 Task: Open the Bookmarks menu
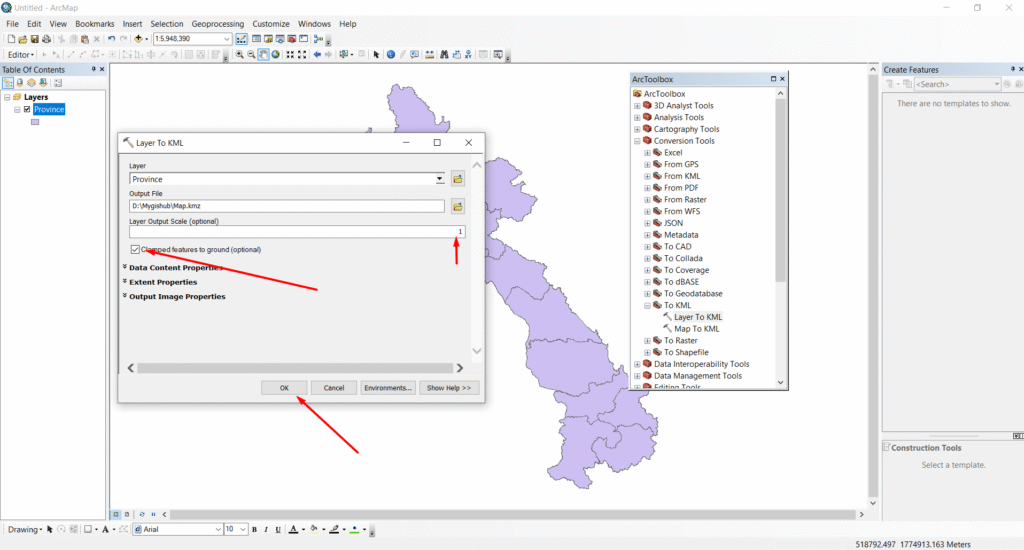[x=95, y=24]
